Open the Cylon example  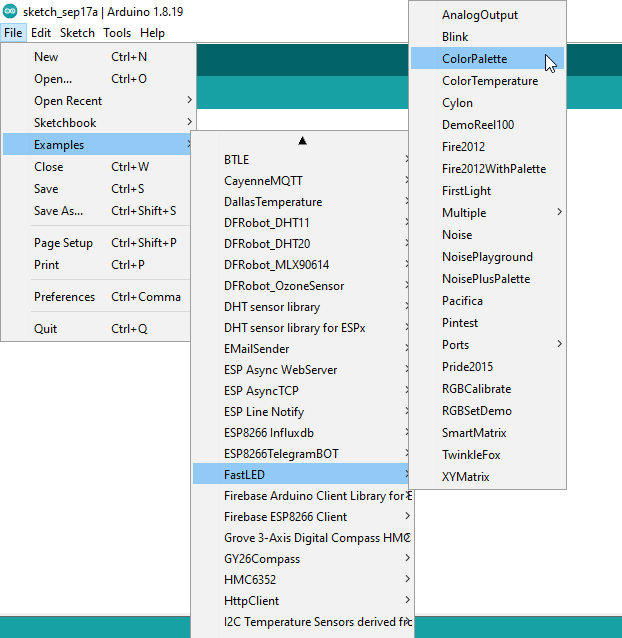487,103
